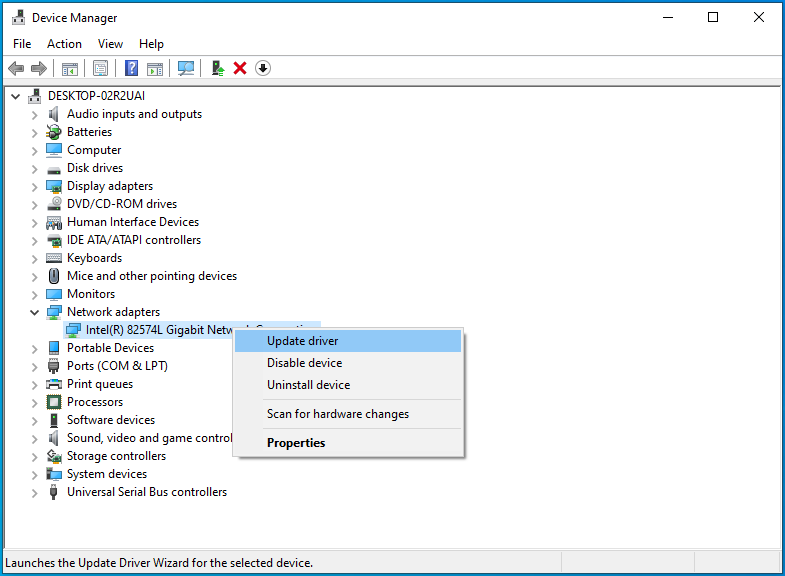Click the Disable device down-arrow icon
The height and width of the screenshot is (576, 785).
coord(263,68)
